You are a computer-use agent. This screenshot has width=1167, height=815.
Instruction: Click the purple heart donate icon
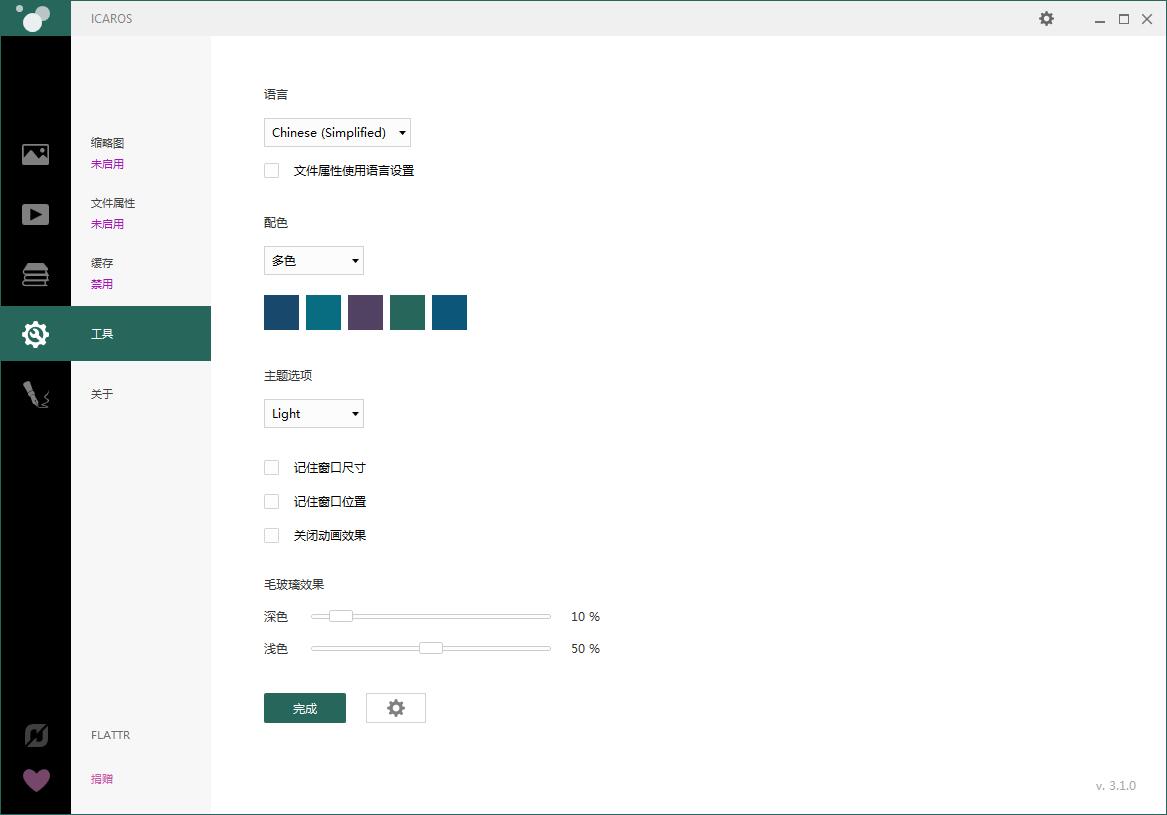36,779
